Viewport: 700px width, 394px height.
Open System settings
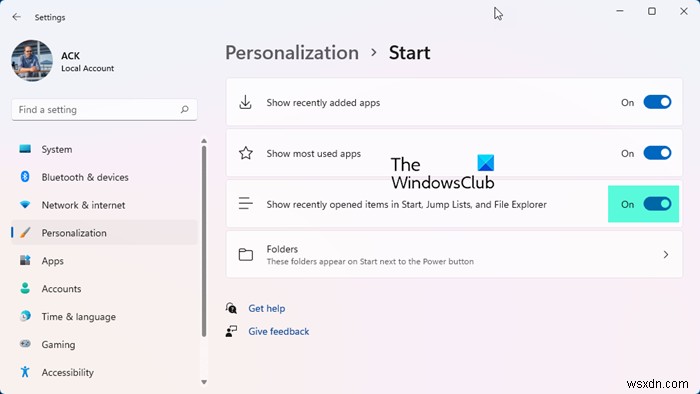click(x=104, y=149)
